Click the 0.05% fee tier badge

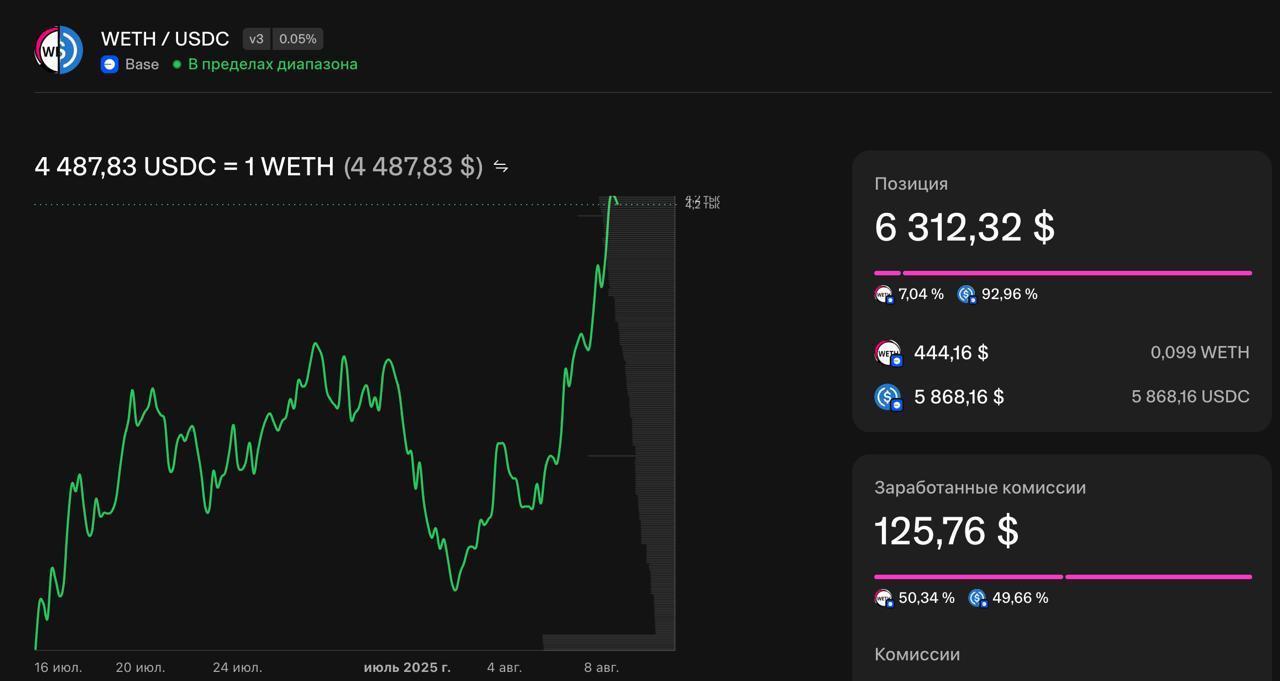click(298, 39)
